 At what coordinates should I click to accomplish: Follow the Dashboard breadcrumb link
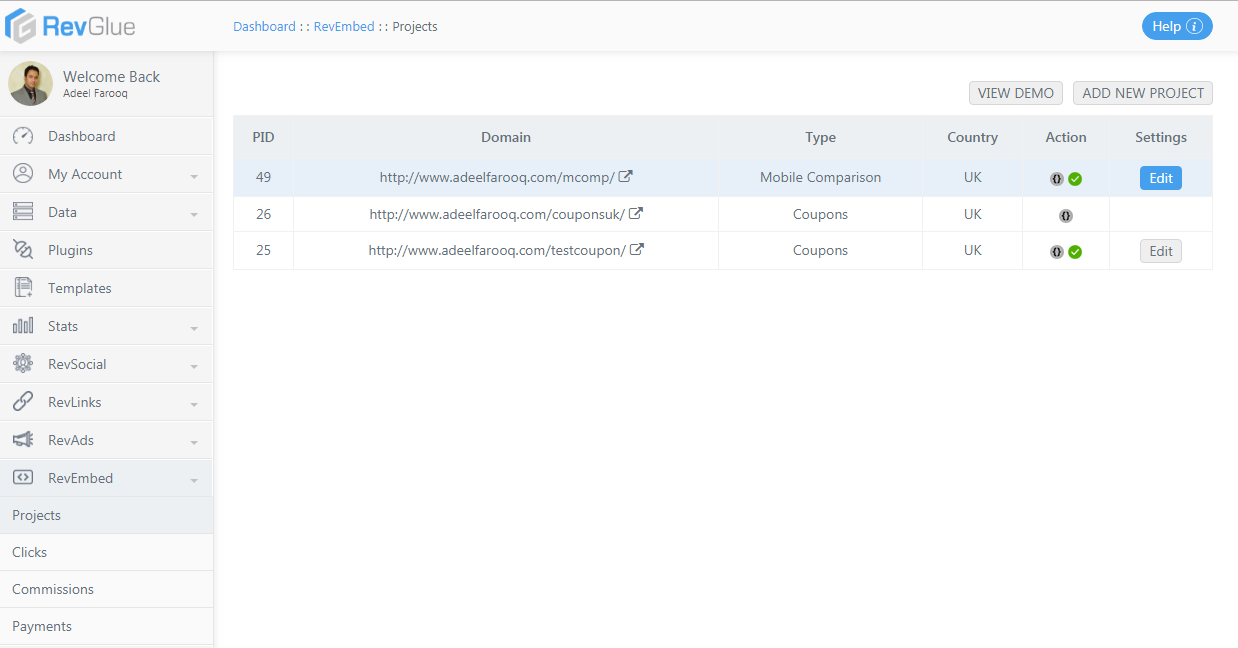264,27
